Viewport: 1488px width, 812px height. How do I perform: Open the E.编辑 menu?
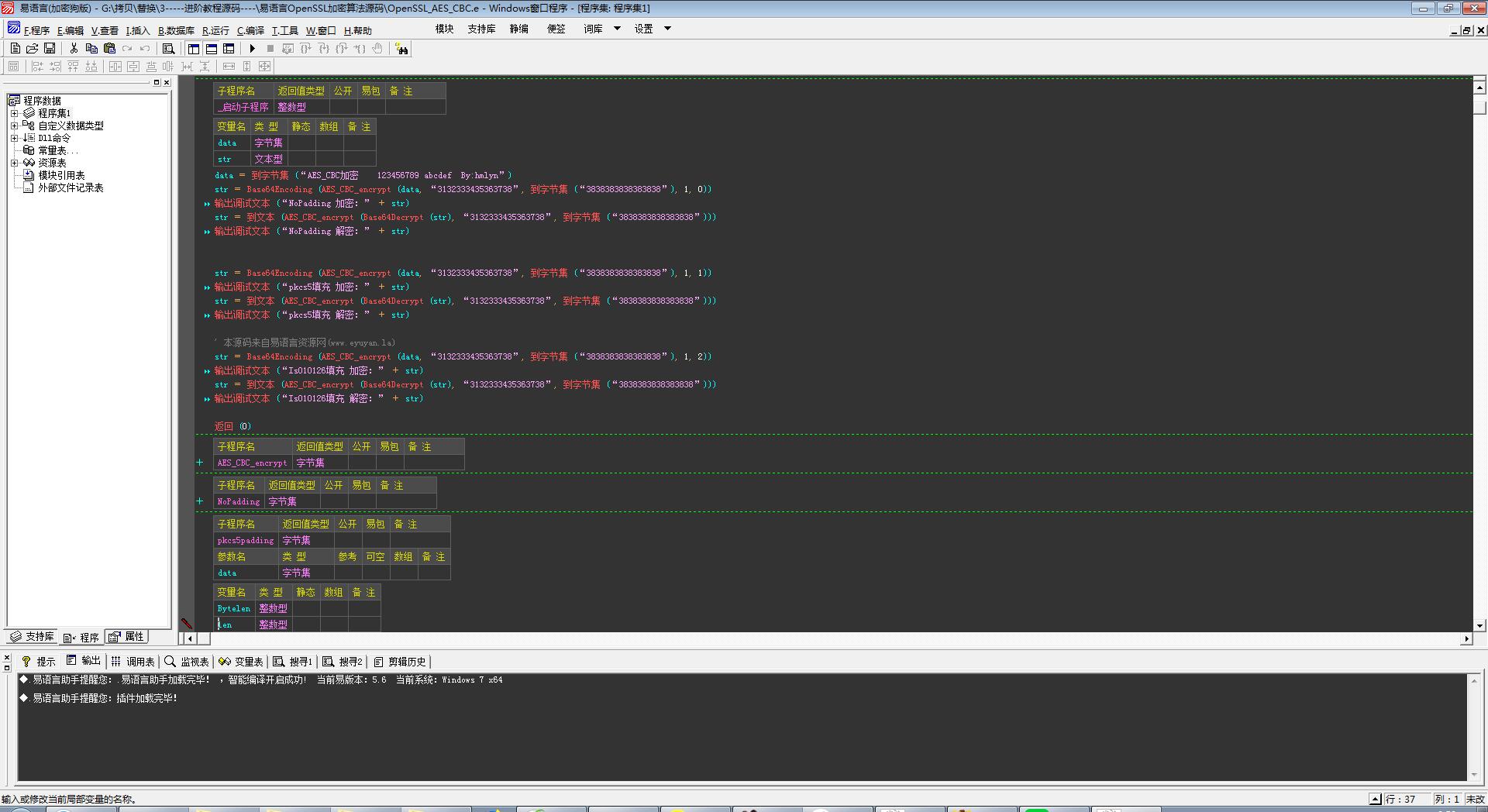click(71, 30)
